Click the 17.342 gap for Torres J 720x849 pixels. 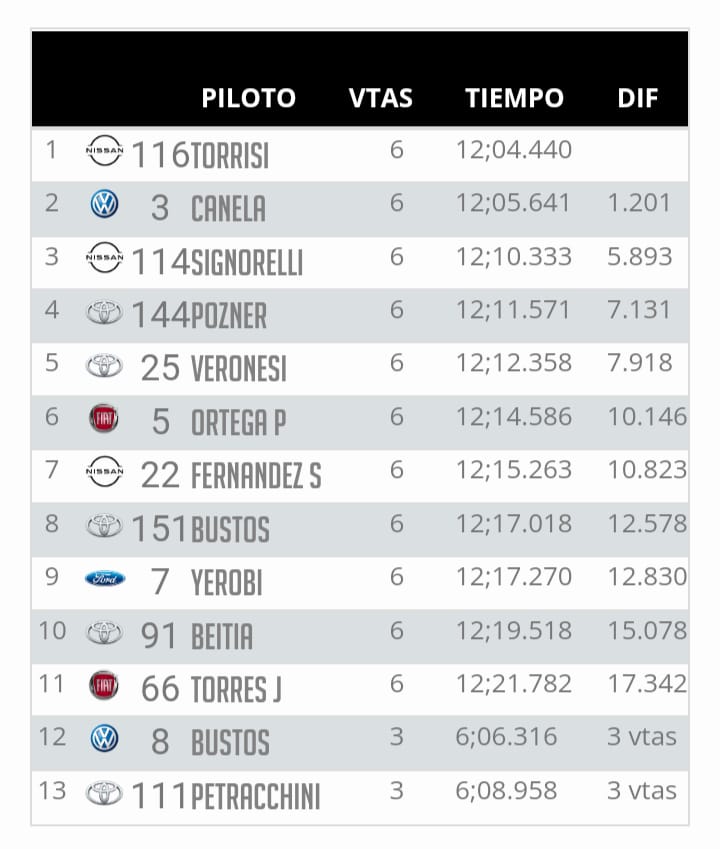(x=647, y=684)
